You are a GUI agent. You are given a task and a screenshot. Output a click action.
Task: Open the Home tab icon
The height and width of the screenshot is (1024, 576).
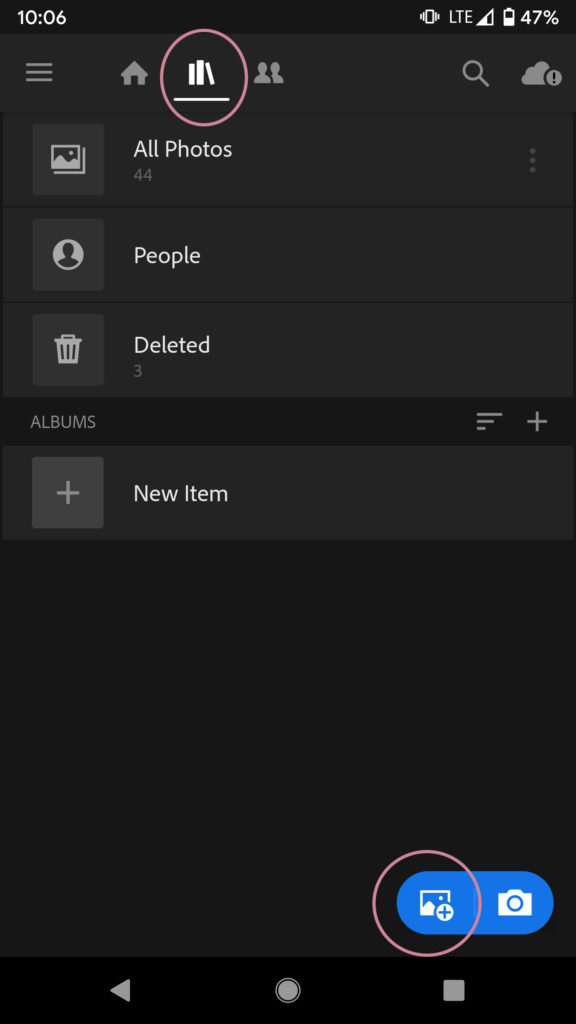tap(134, 72)
